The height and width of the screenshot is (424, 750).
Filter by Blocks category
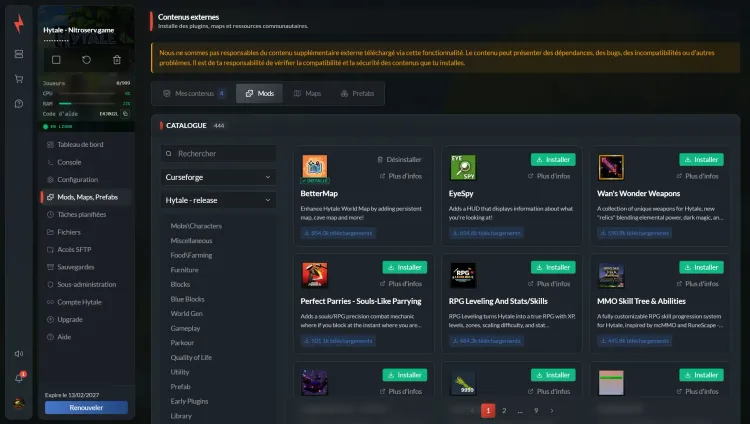[180, 284]
